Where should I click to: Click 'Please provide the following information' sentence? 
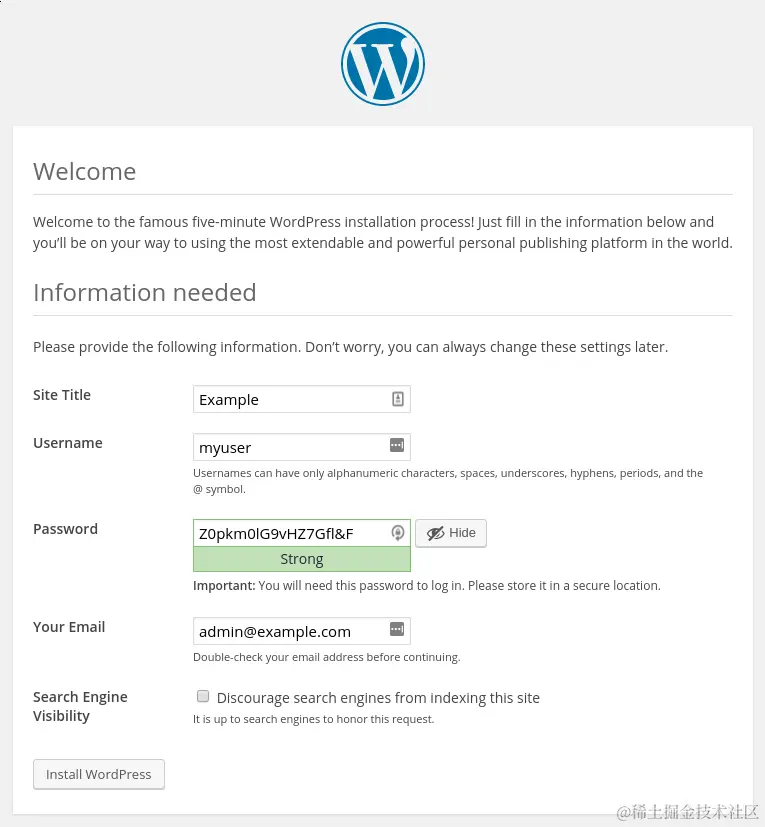click(350, 347)
